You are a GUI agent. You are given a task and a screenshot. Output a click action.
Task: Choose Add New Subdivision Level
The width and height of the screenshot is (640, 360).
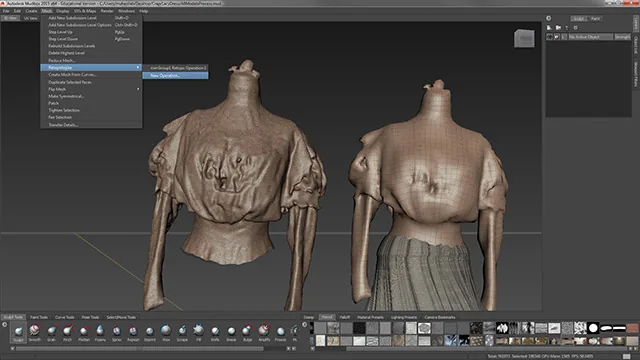tap(91, 18)
